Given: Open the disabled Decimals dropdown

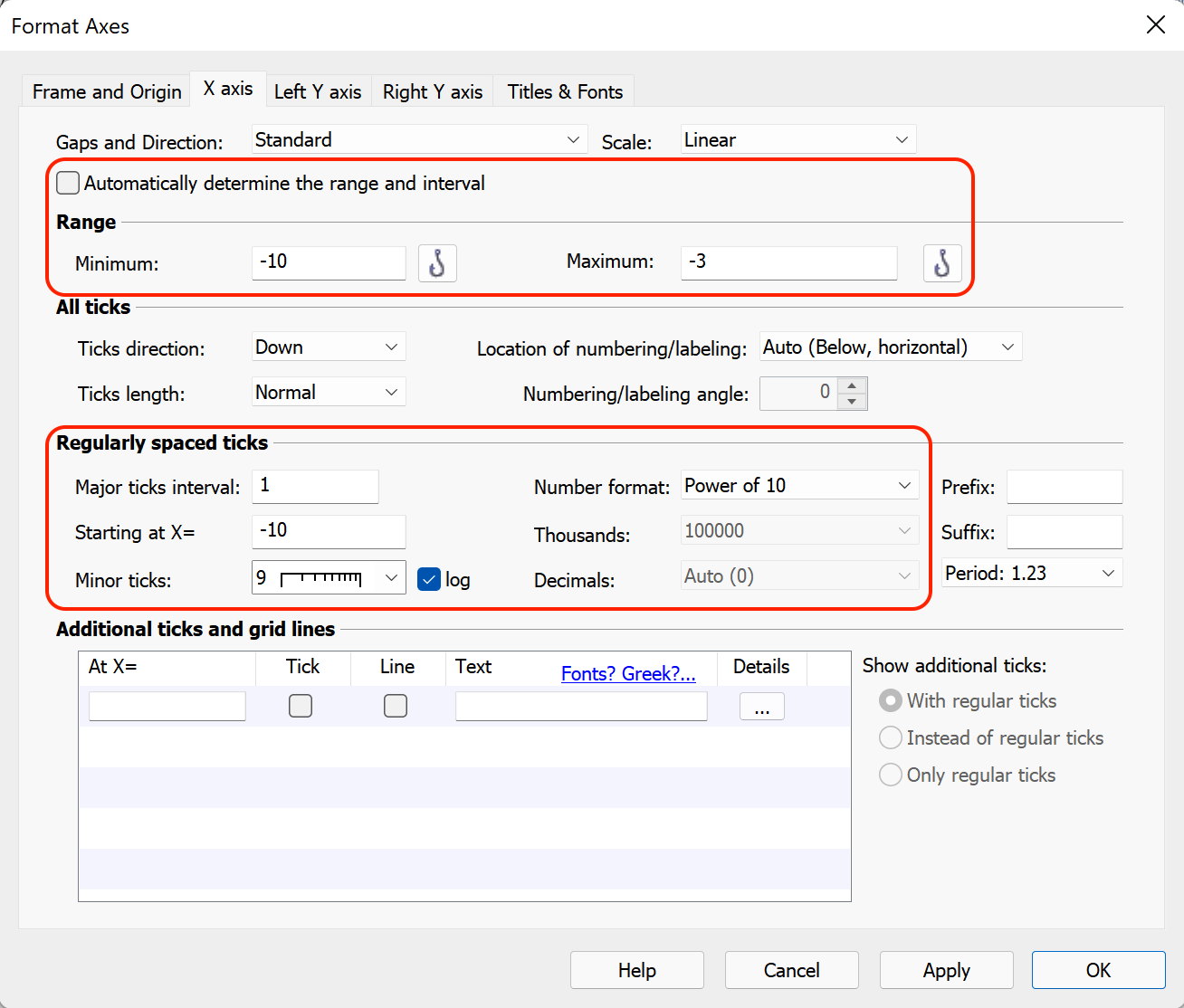Looking at the screenshot, I should (800, 575).
